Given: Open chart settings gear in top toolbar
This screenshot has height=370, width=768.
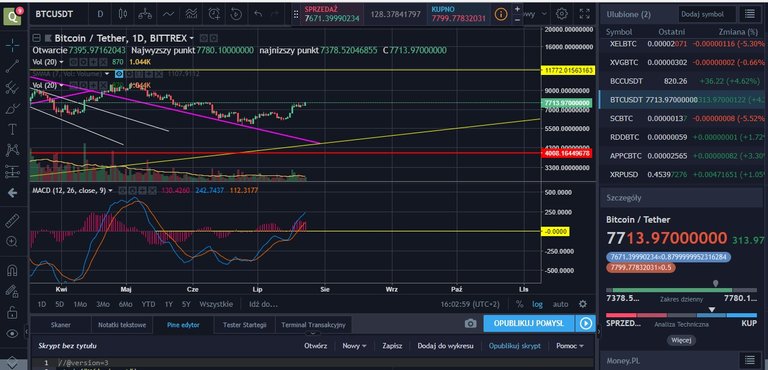Looking at the screenshot, I should (x=562, y=14).
